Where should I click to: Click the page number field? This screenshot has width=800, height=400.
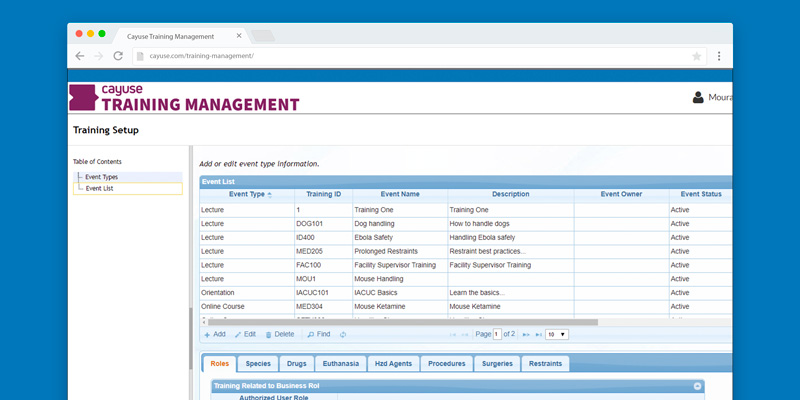497,335
